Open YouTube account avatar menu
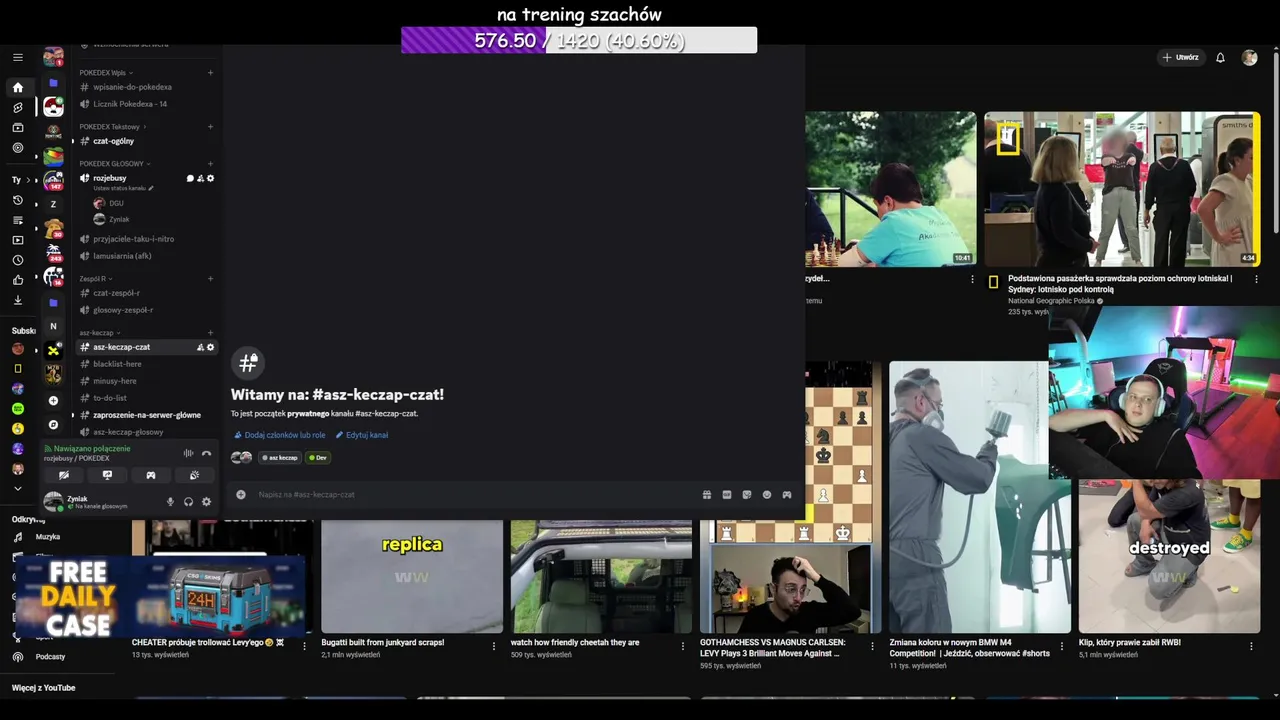1280x720 pixels. [1249, 58]
